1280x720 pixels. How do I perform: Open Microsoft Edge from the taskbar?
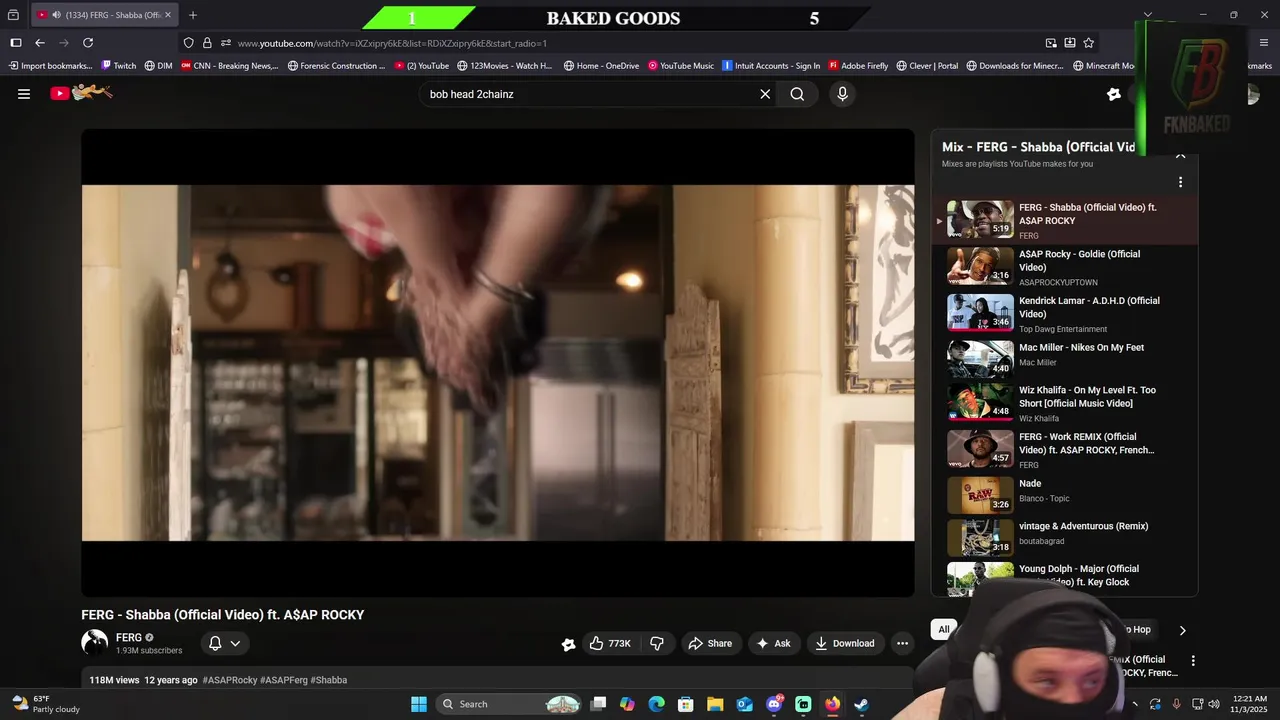656,704
